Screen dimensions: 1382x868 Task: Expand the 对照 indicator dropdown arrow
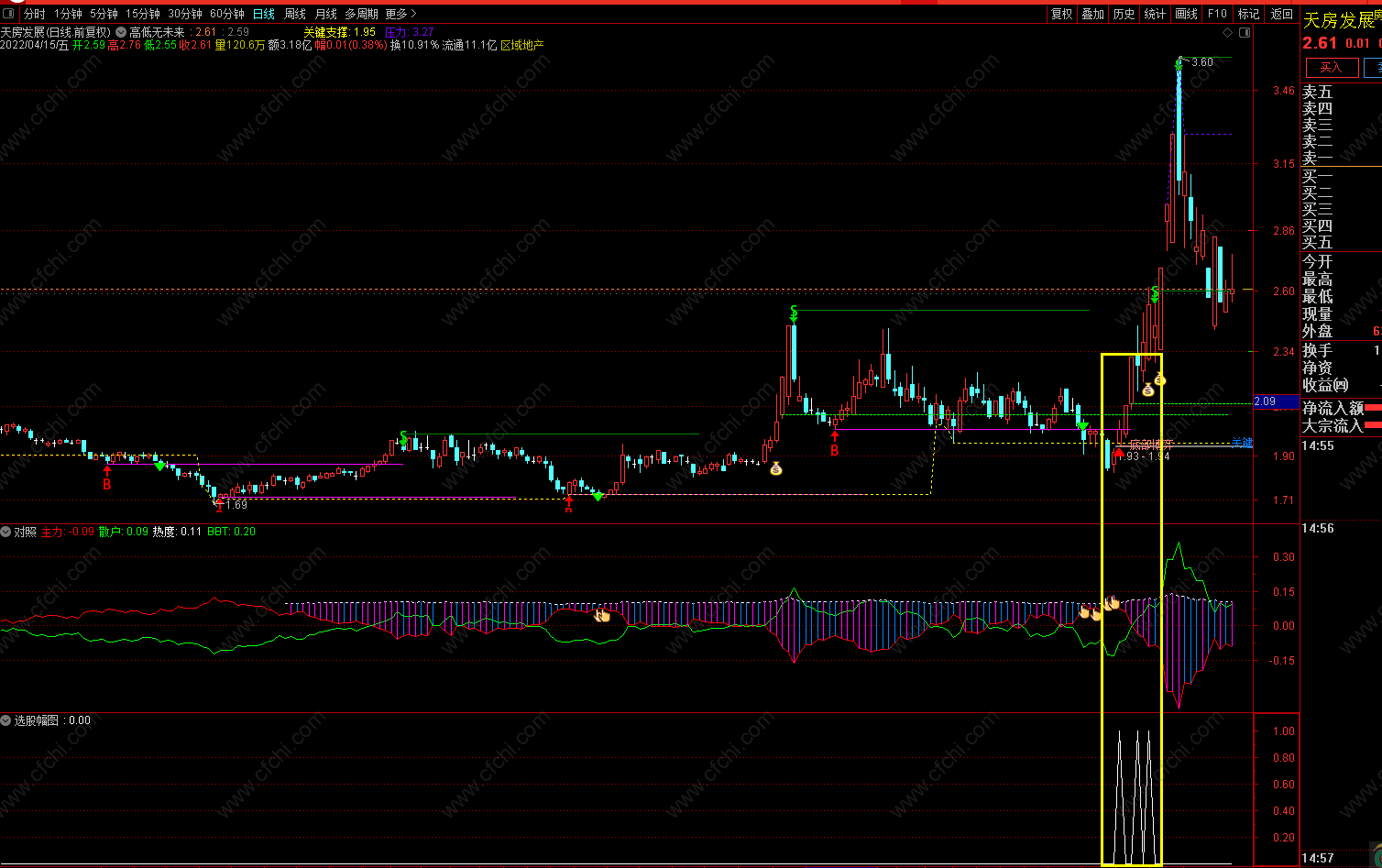click(x=6, y=532)
